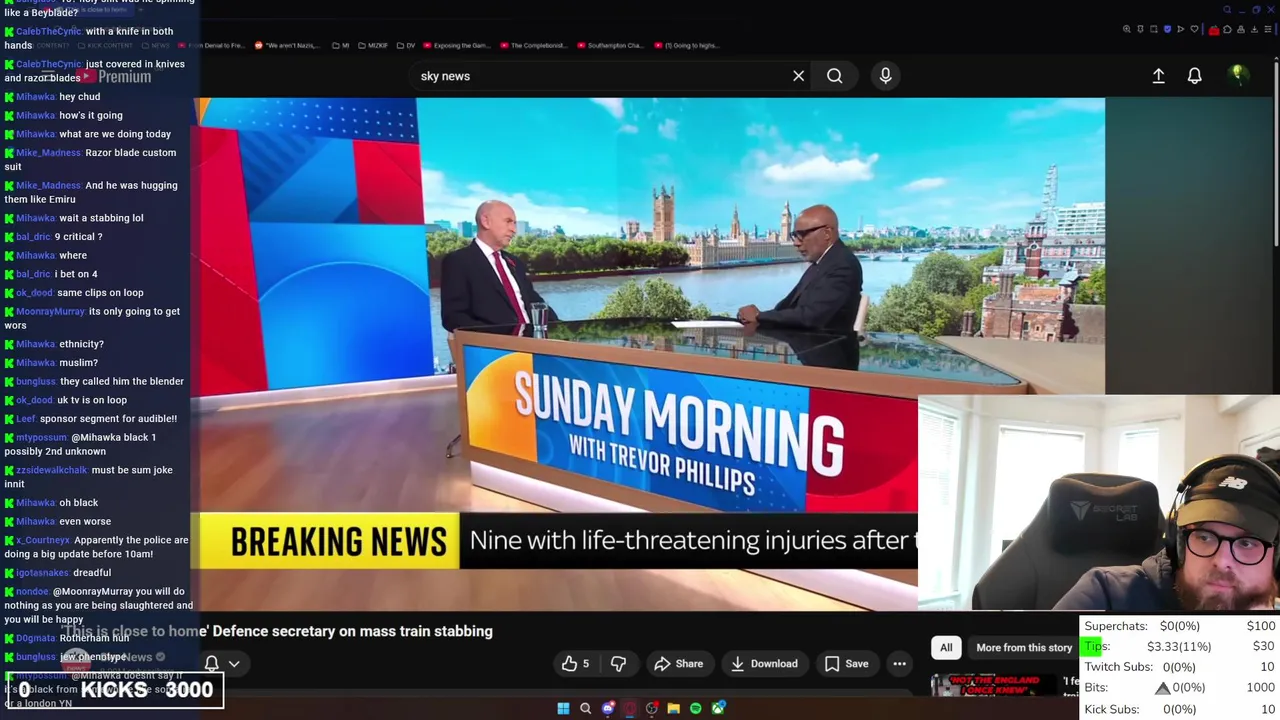Open the three-dot more actions menu

tap(899, 664)
